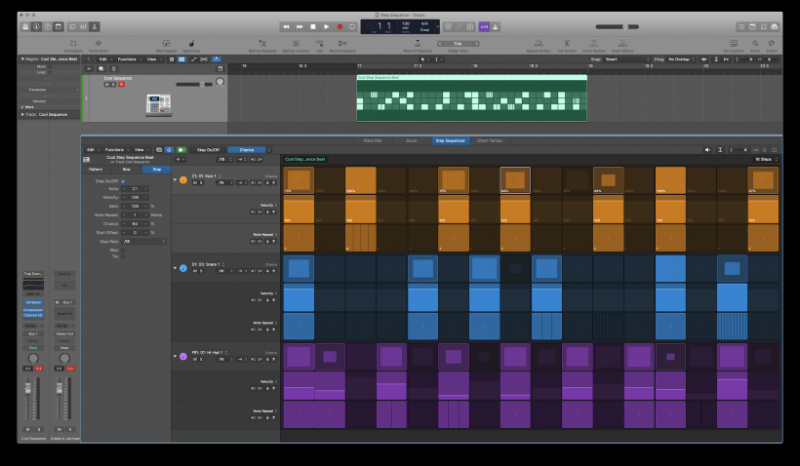Click Cut Section toolbar icon
This screenshot has width=800, height=466.
pos(567,45)
